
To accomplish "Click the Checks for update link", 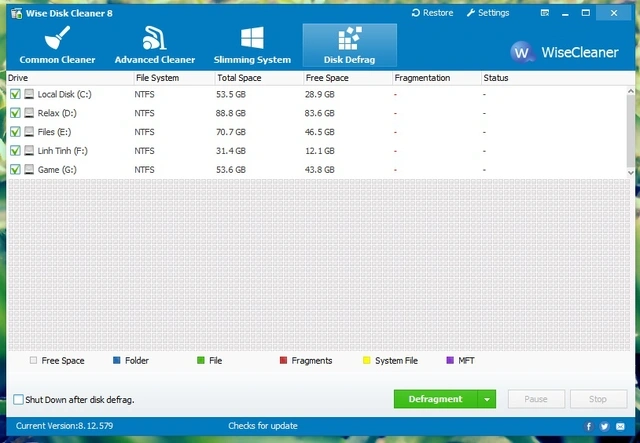I will (x=263, y=426).
